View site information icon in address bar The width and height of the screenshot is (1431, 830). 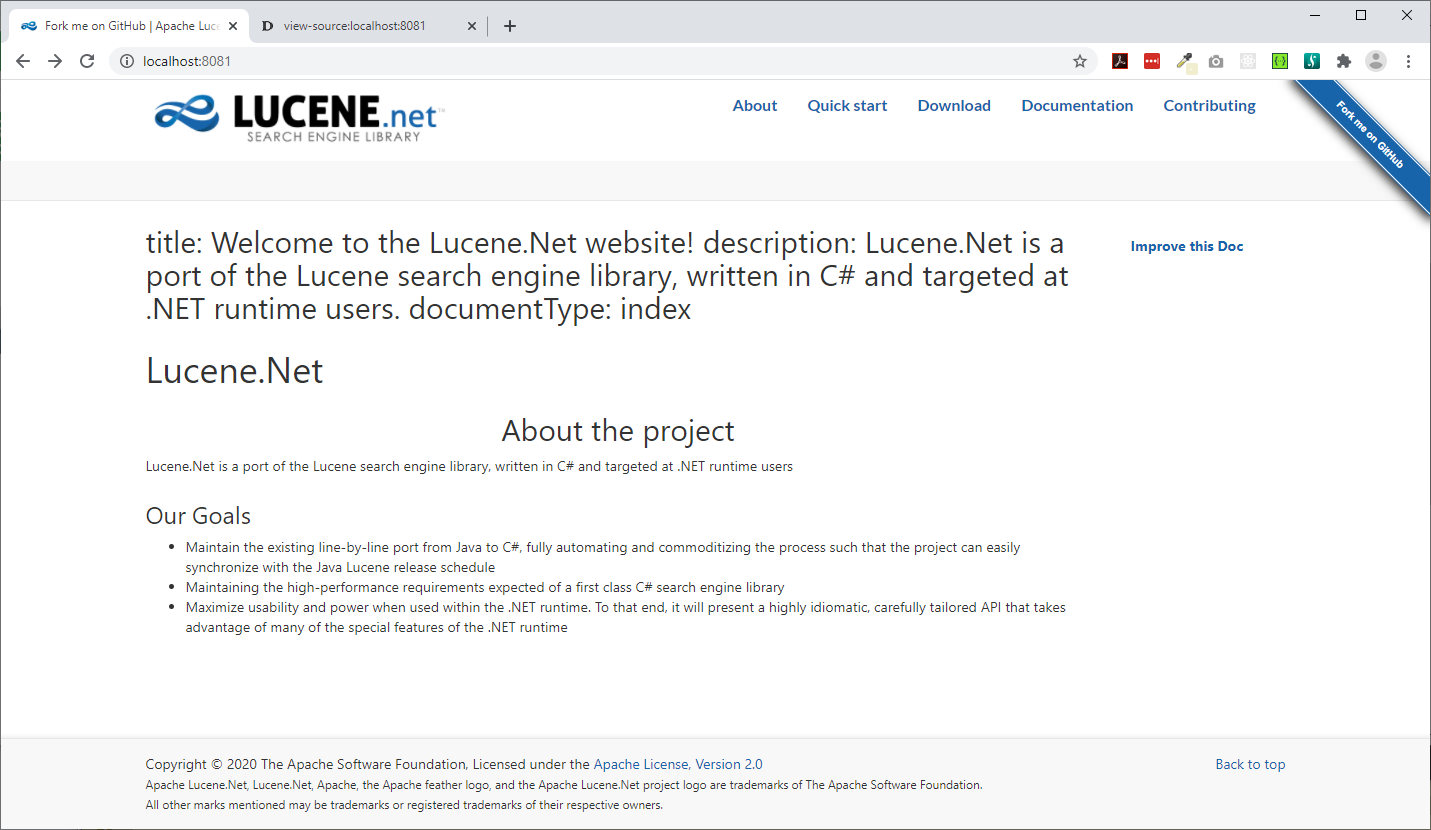coord(127,61)
